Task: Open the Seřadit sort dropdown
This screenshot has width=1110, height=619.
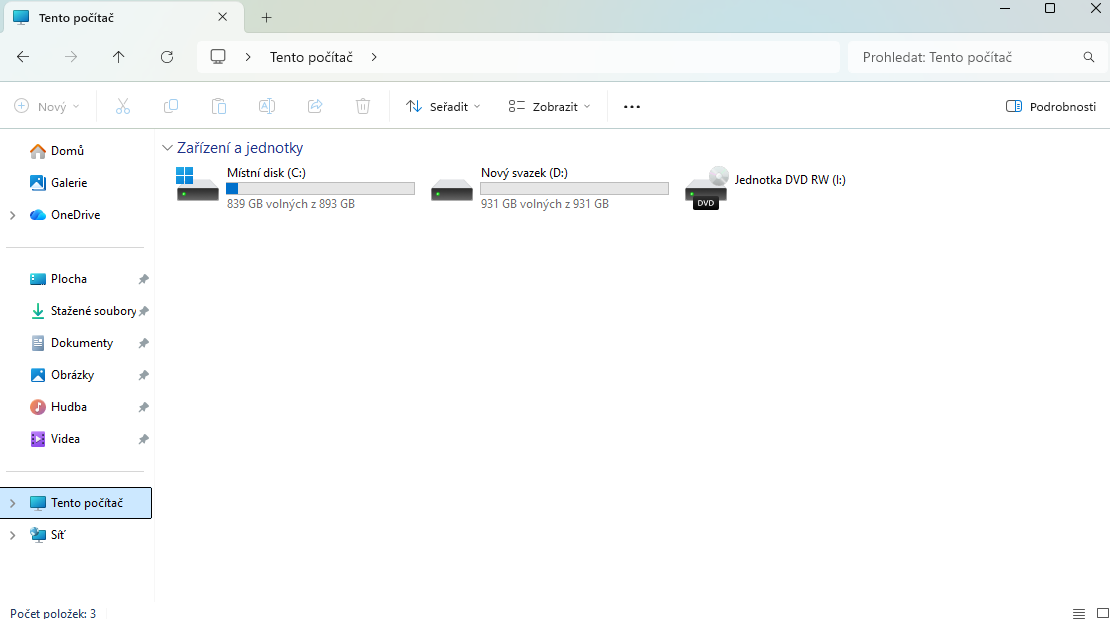Action: tap(443, 106)
